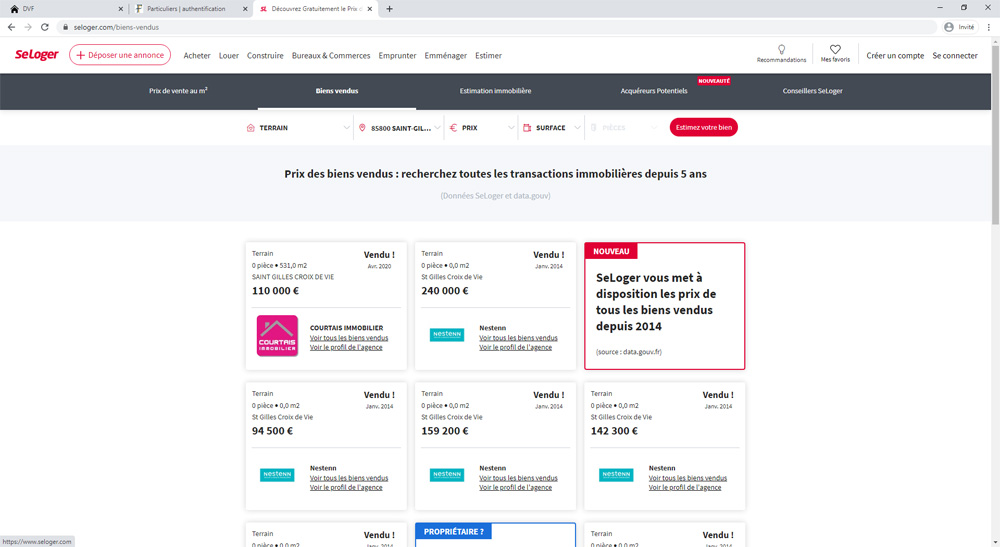
Task: Open Courtais 'Voir le profil de l'agence' link
Action: click(346, 347)
